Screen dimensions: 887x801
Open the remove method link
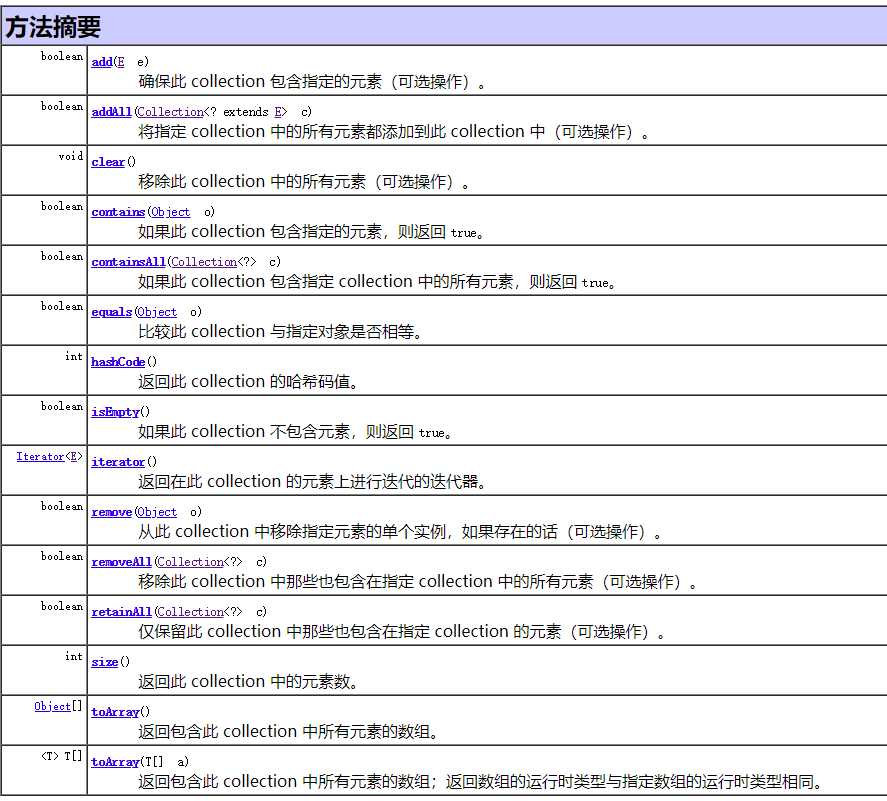click(x=111, y=512)
